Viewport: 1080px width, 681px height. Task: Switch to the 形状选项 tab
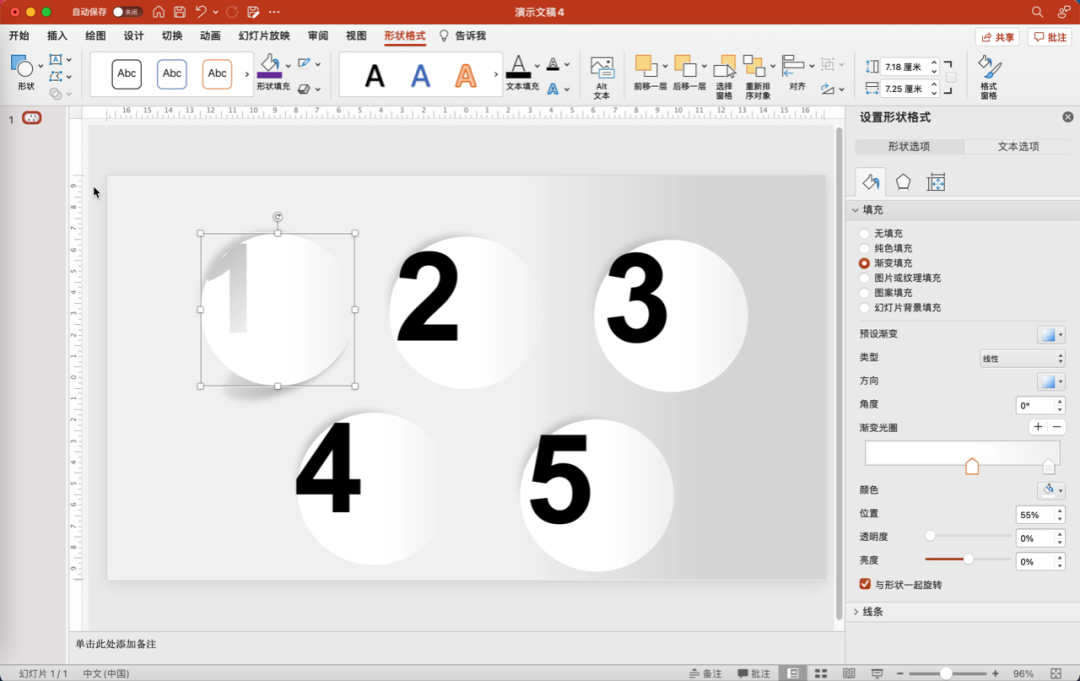click(x=909, y=146)
